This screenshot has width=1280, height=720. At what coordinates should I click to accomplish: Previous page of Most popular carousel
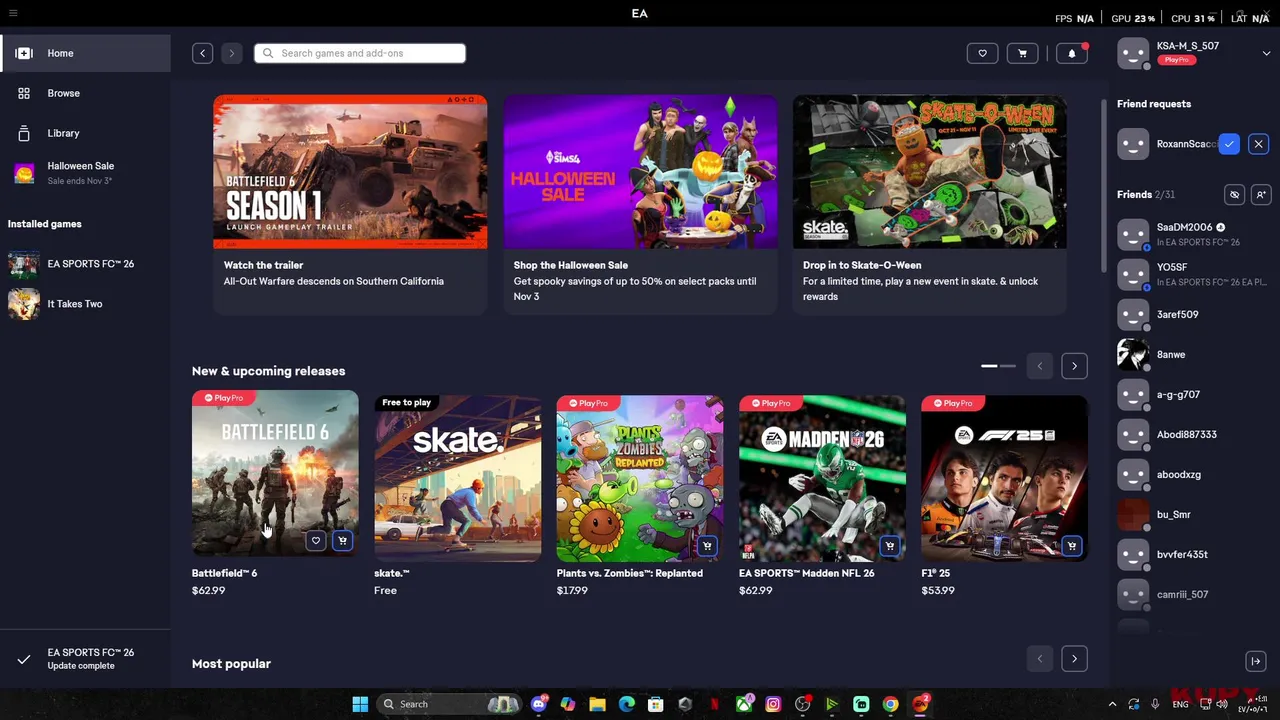[1039, 659]
